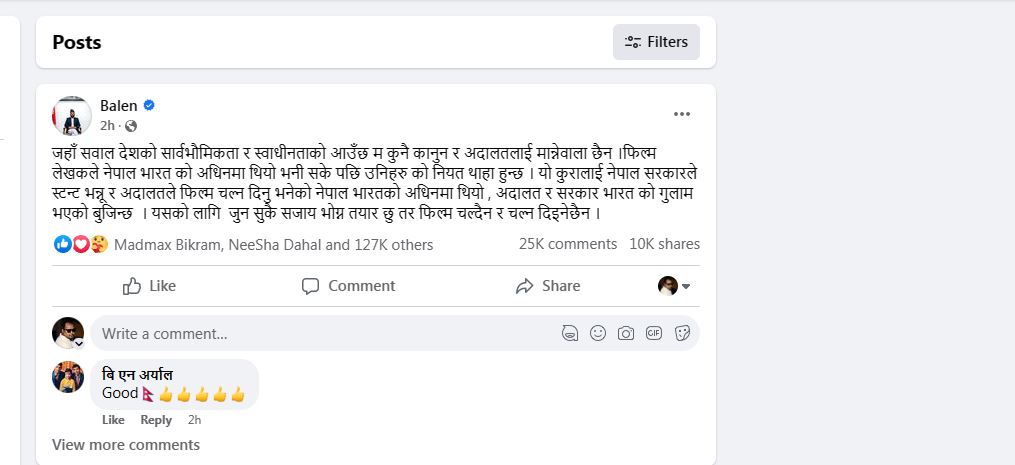Open the emoji picker in comment box
Image resolution: width=1015 pixels, height=465 pixels.
598,333
